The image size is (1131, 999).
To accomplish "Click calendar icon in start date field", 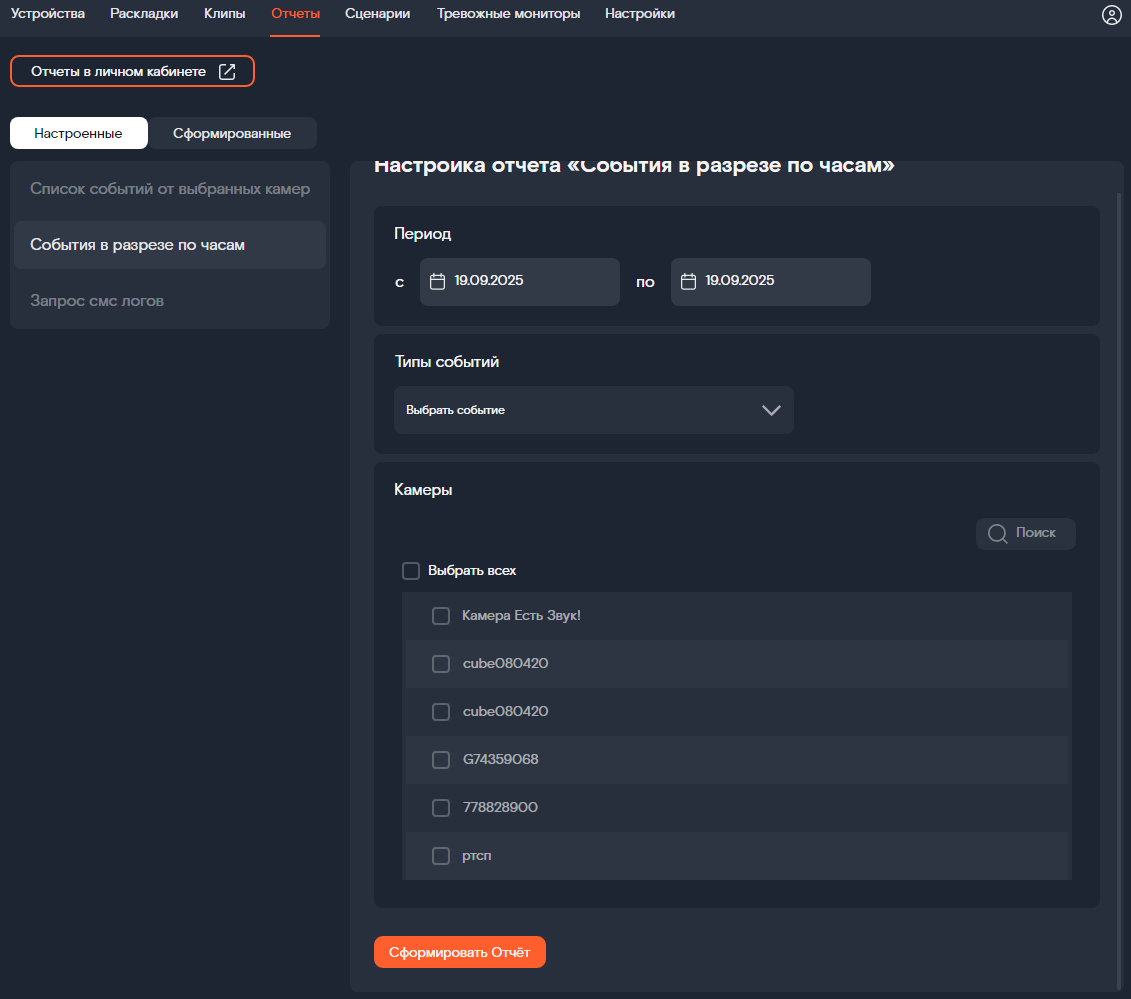I will pos(437,281).
